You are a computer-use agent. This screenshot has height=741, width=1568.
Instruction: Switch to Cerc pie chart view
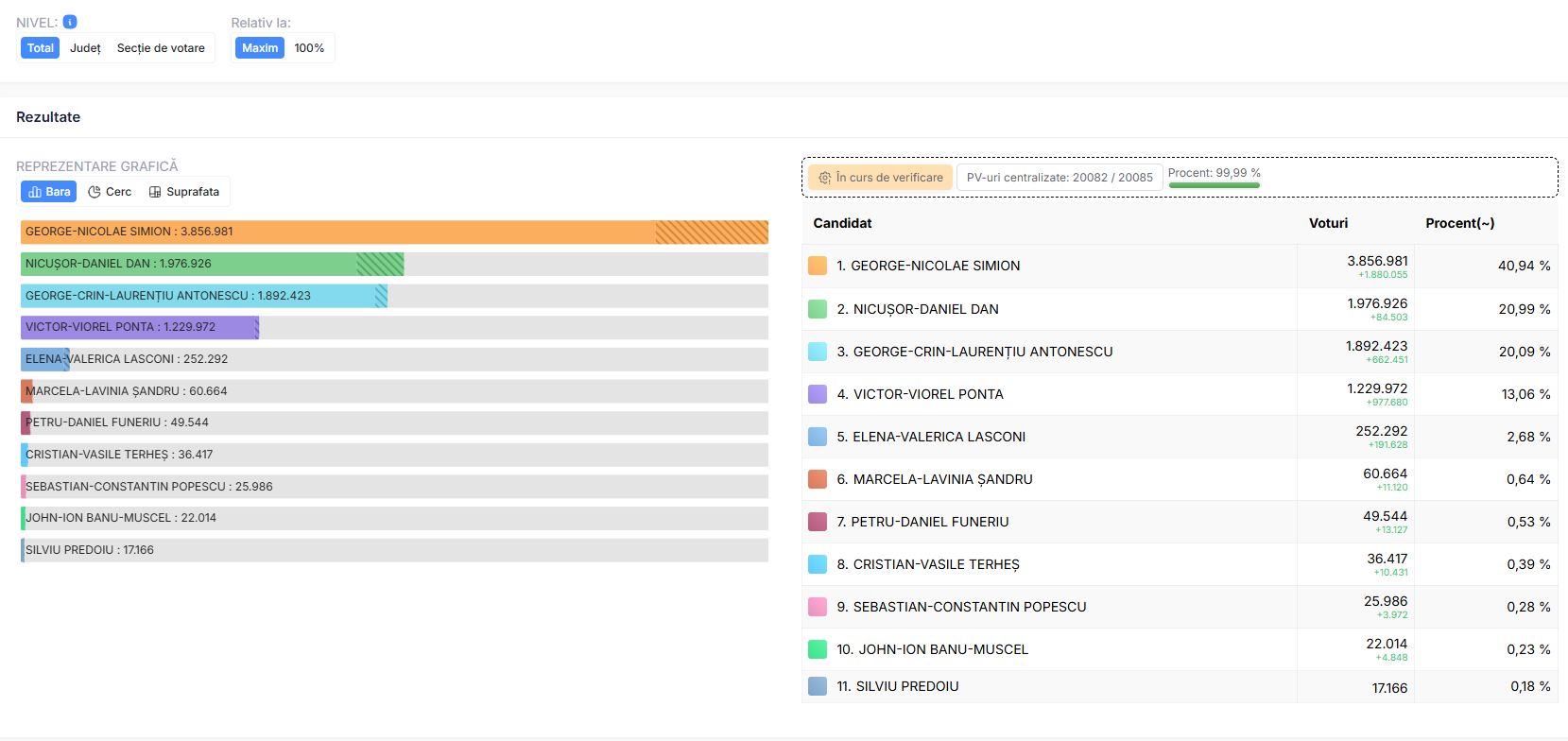[110, 192]
